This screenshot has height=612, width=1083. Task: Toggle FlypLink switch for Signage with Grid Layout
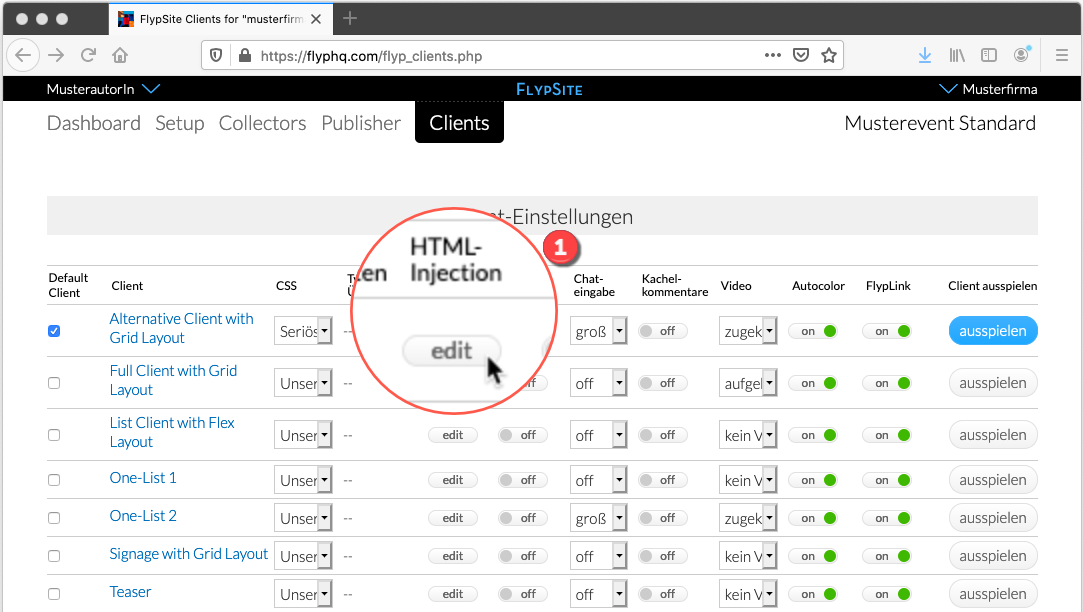887,556
